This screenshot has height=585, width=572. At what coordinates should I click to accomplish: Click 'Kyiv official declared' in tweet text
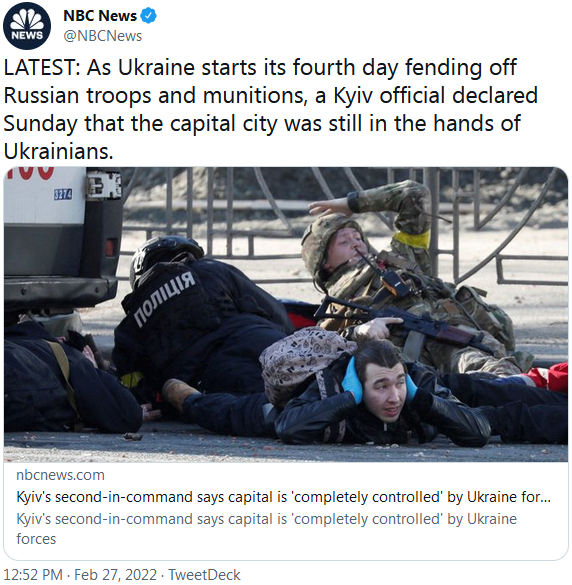436,95
